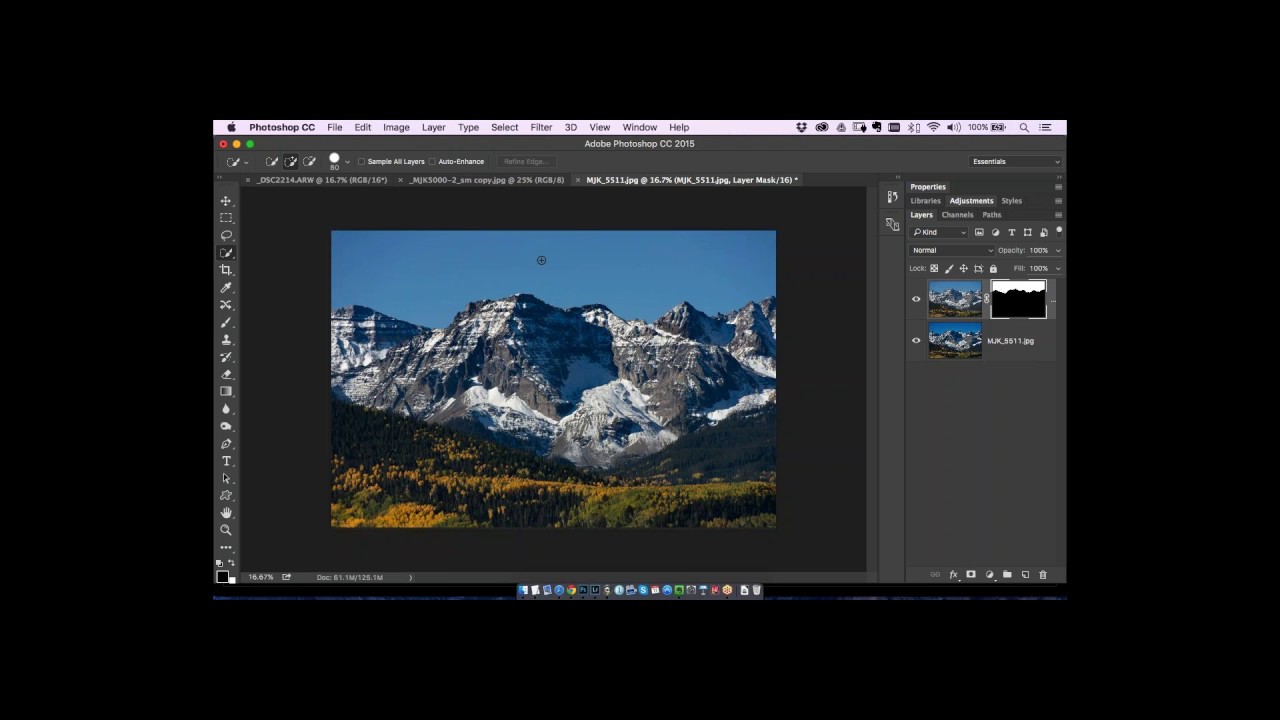Click Add layer style fx icon
This screenshot has width=1280, height=720.
[x=953, y=575]
